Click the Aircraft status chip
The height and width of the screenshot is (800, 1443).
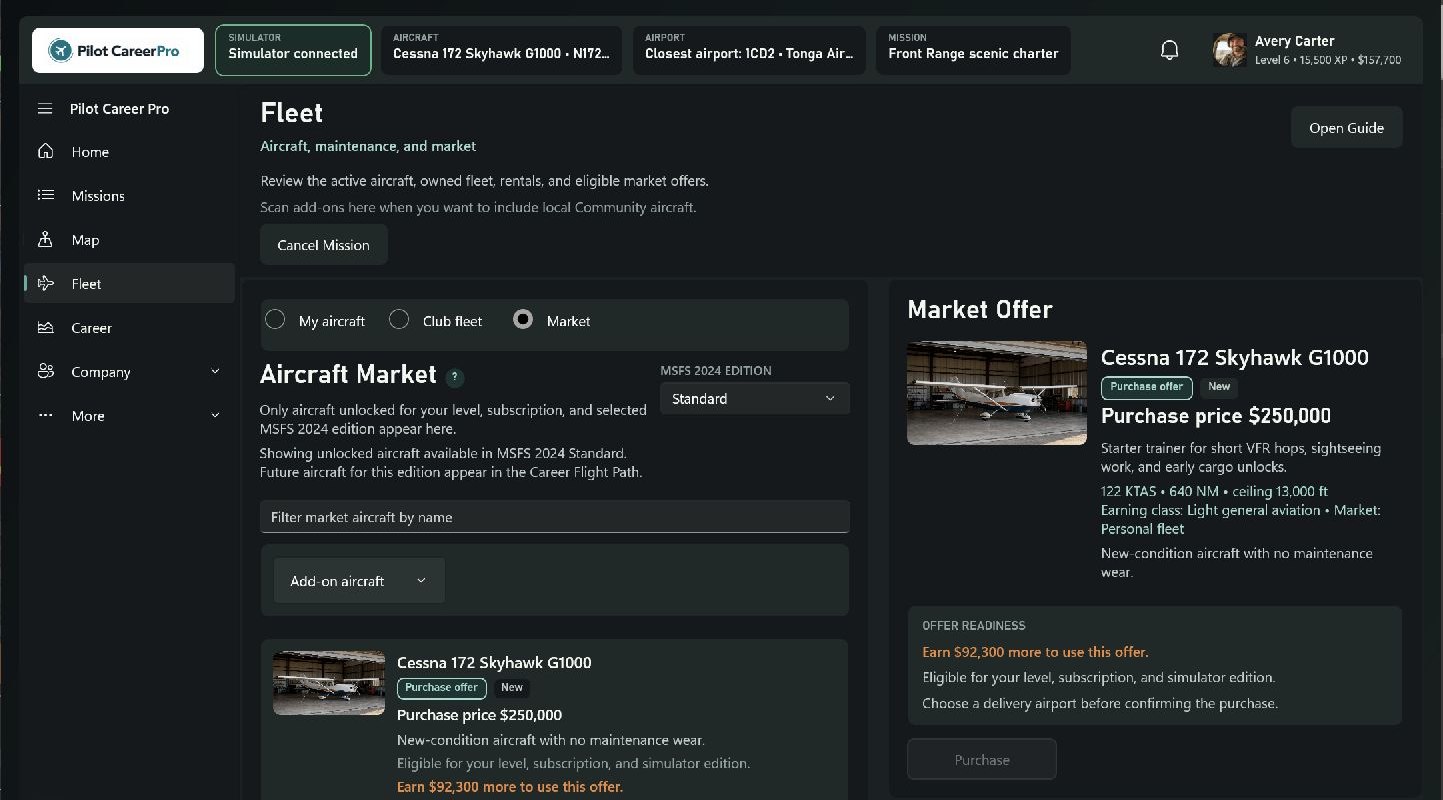(x=501, y=50)
